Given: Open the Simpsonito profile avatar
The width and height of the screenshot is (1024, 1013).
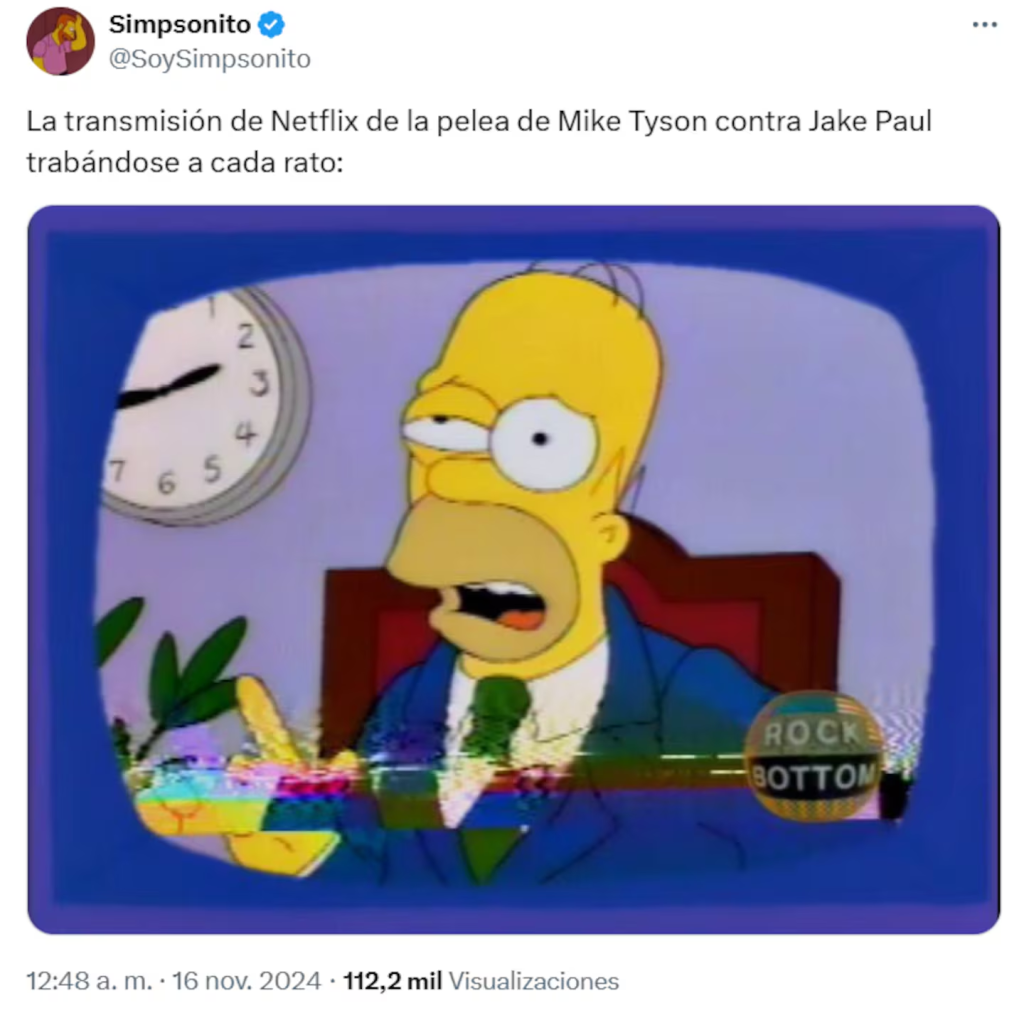Looking at the screenshot, I should (60, 41).
